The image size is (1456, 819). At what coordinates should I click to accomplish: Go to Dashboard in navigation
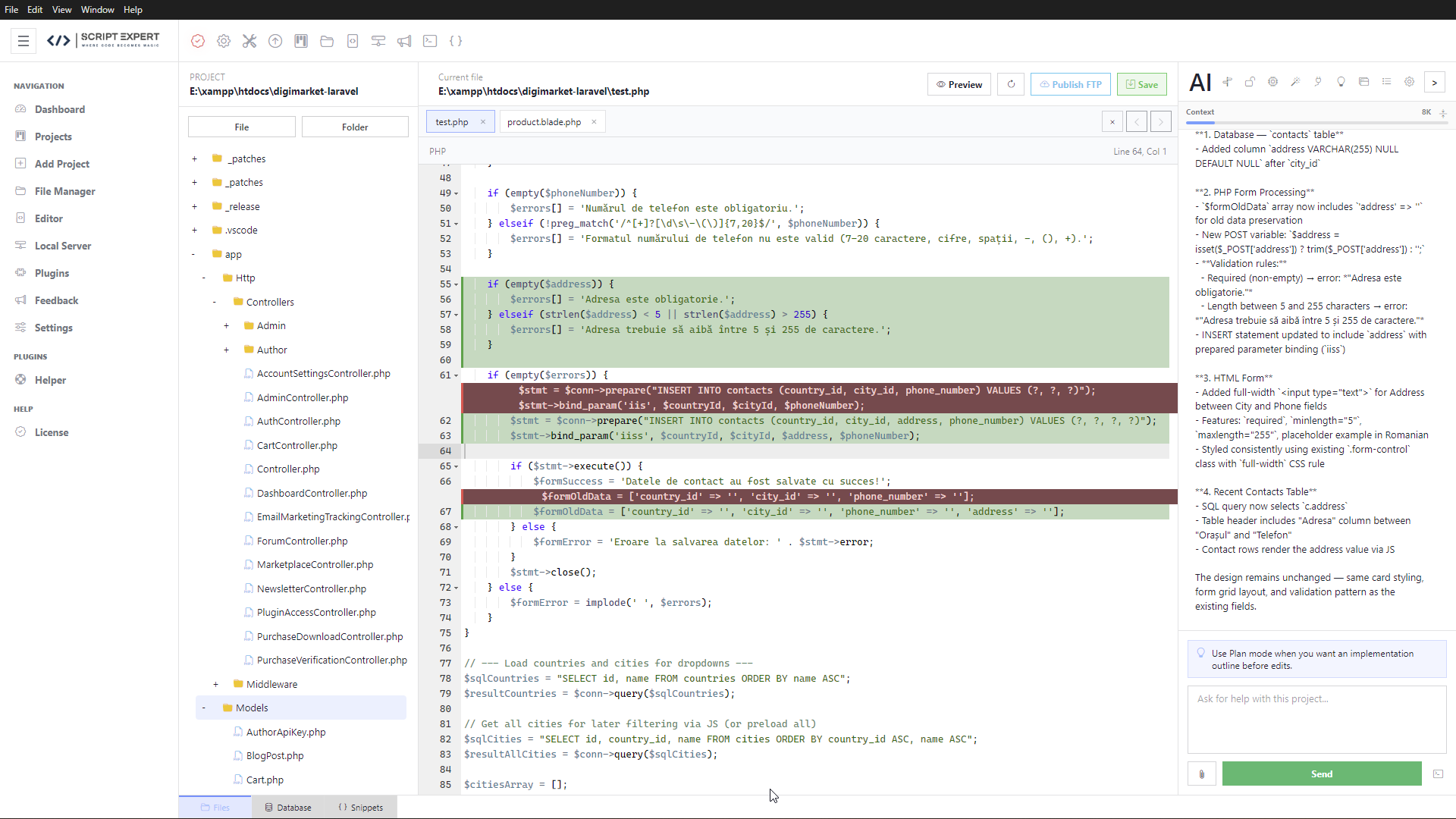pyautogui.click(x=60, y=109)
